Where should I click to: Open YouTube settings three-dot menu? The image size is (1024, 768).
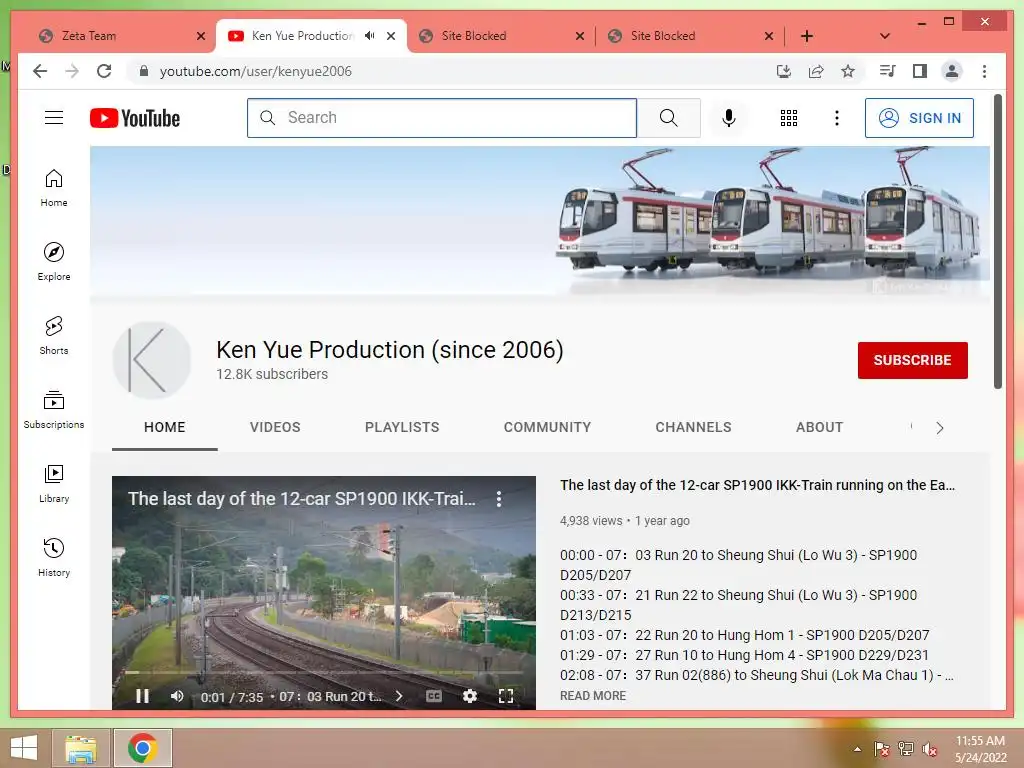(x=837, y=118)
